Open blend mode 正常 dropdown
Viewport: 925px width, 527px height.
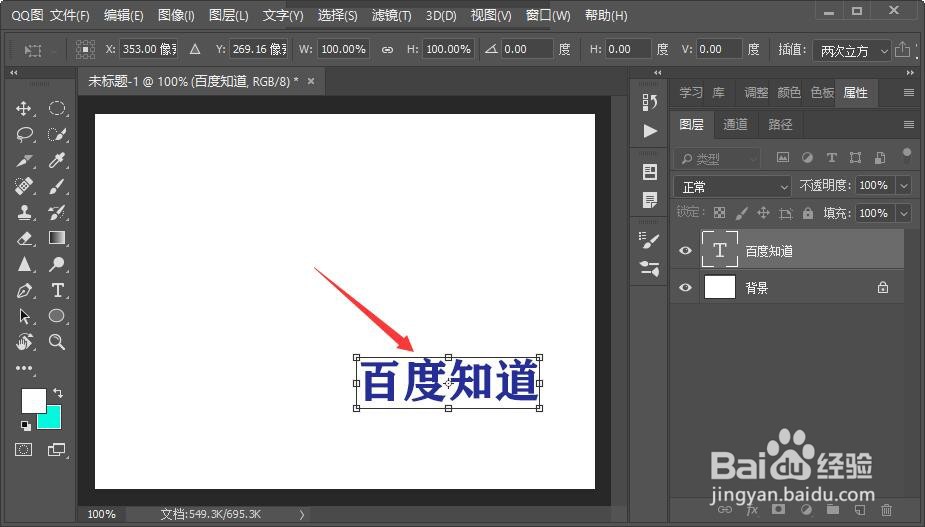(732, 187)
